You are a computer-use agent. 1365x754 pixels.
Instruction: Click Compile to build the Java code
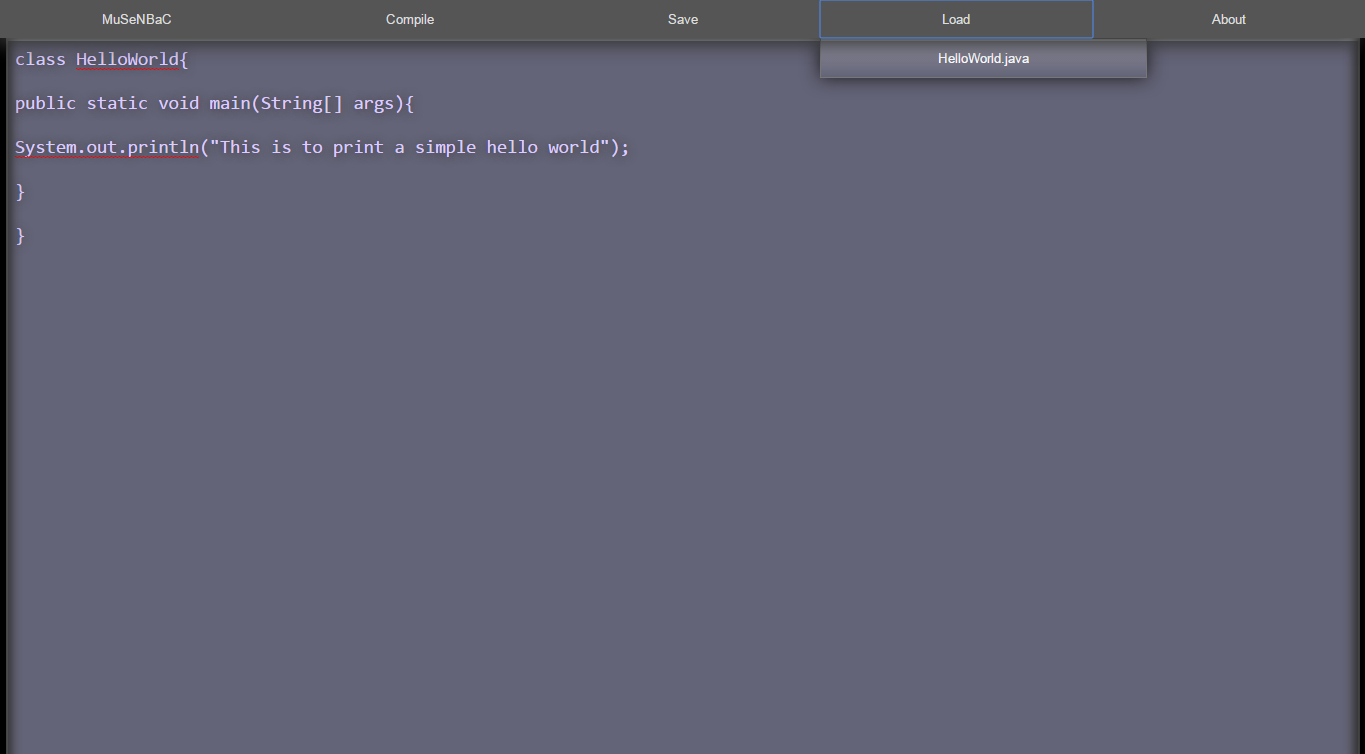click(409, 19)
